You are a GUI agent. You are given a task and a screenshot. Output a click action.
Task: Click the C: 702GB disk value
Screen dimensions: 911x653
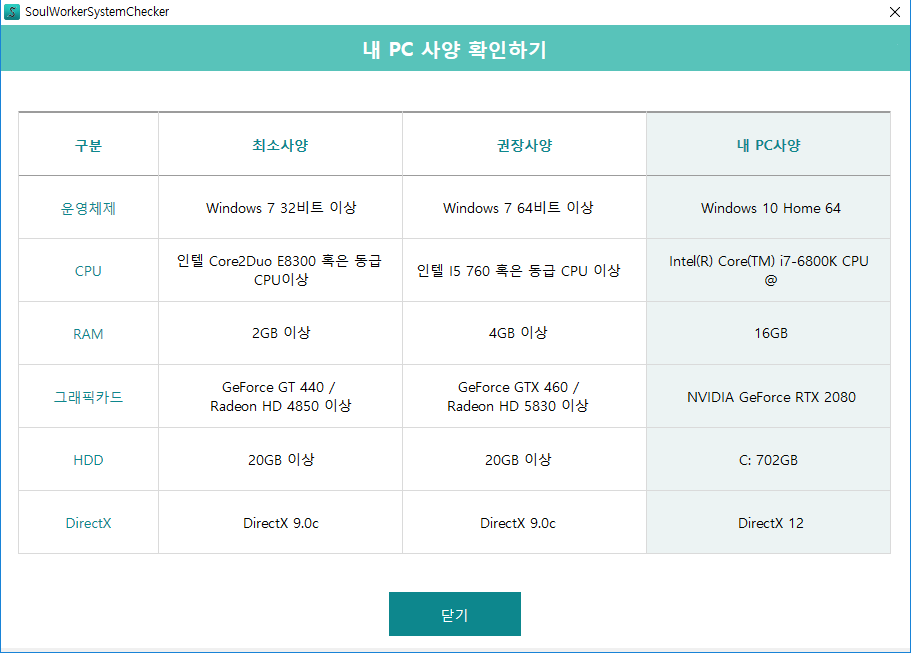click(x=770, y=460)
